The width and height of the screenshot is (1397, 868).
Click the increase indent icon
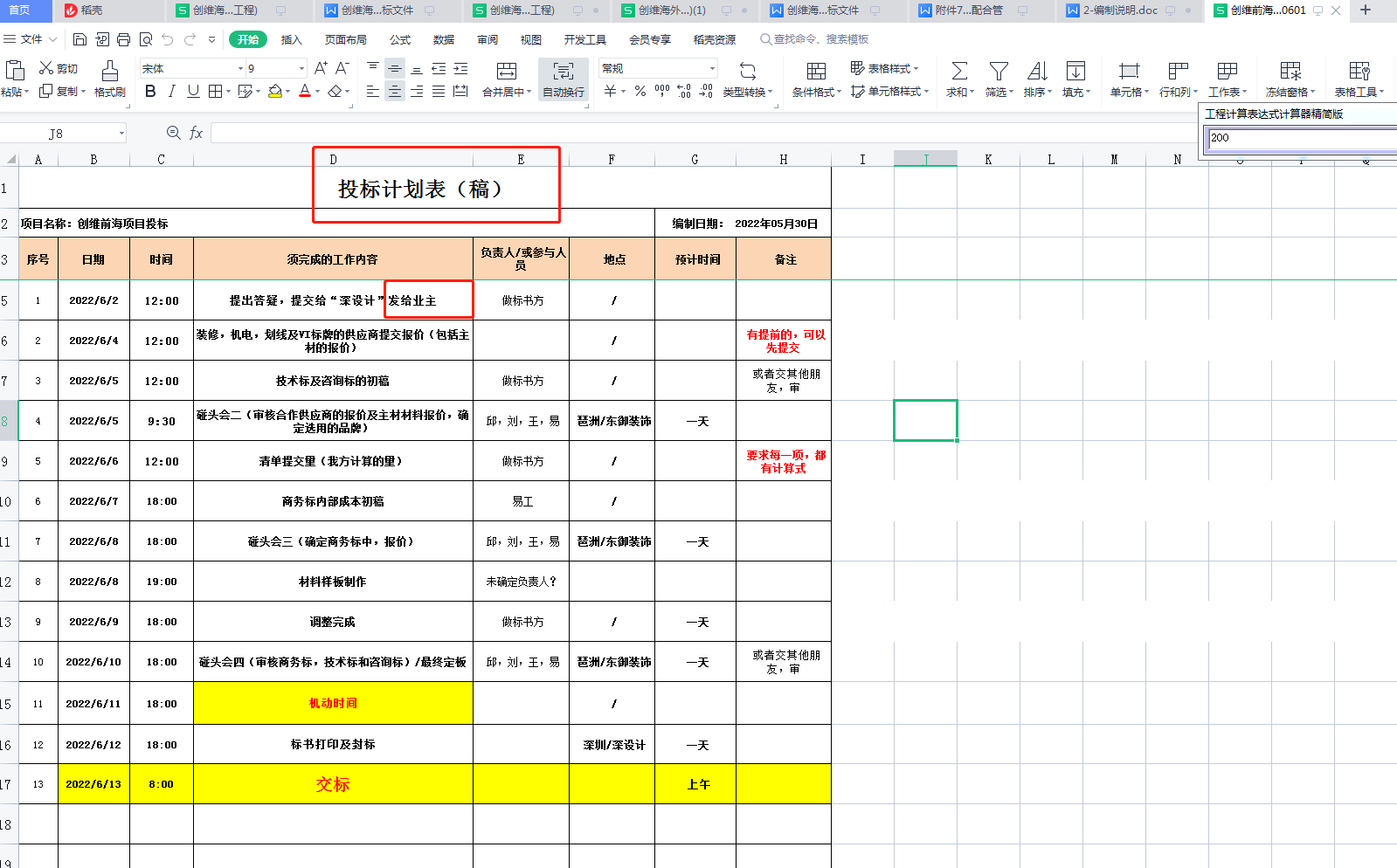tap(460, 68)
